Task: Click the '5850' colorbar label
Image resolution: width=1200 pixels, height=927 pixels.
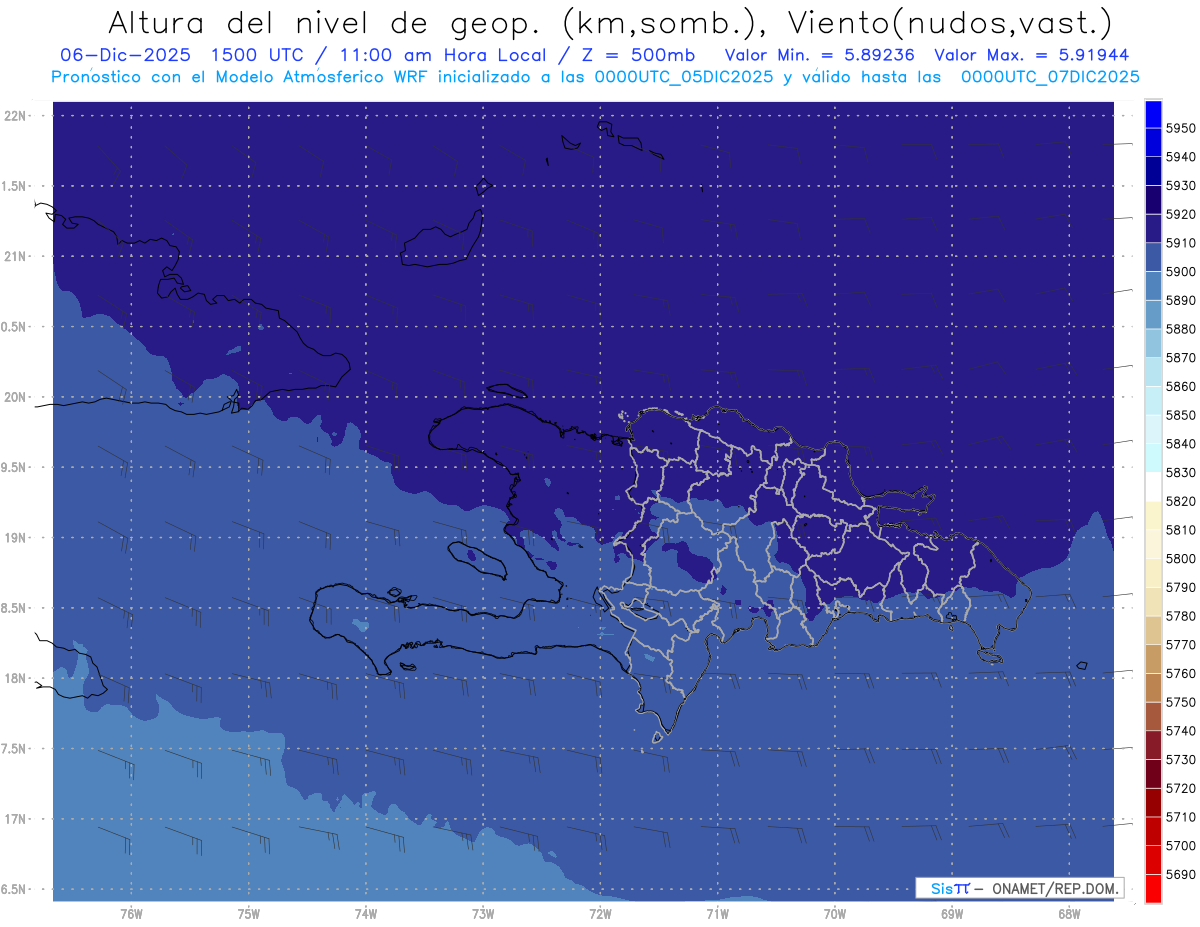Action: [x=1181, y=415]
